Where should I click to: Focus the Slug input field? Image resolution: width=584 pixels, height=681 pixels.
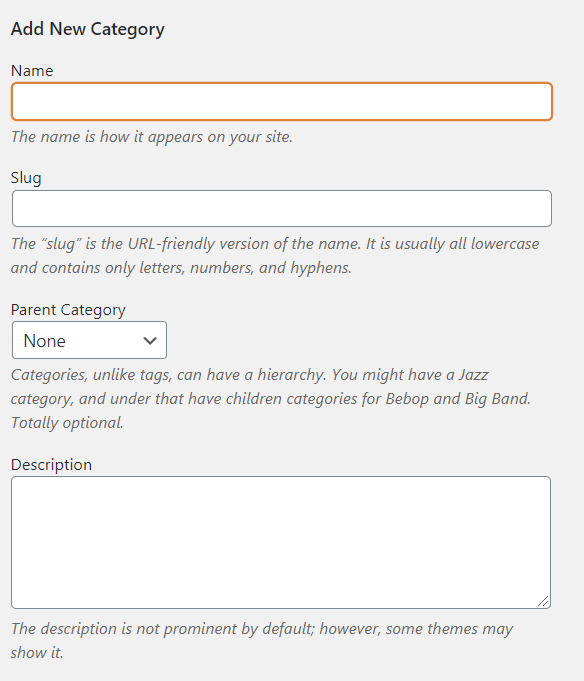tap(282, 208)
